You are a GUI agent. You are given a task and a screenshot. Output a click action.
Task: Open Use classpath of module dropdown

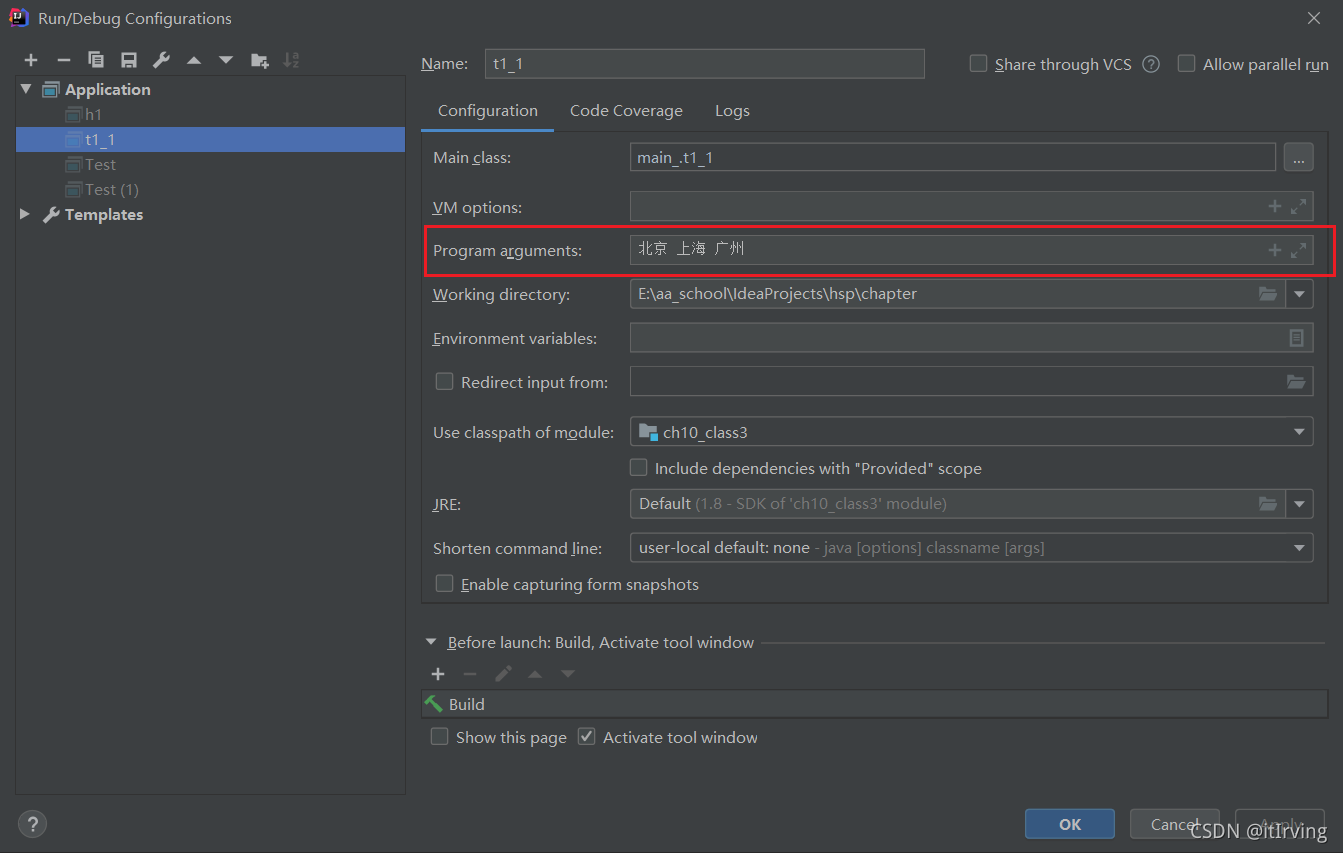coord(1299,432)
